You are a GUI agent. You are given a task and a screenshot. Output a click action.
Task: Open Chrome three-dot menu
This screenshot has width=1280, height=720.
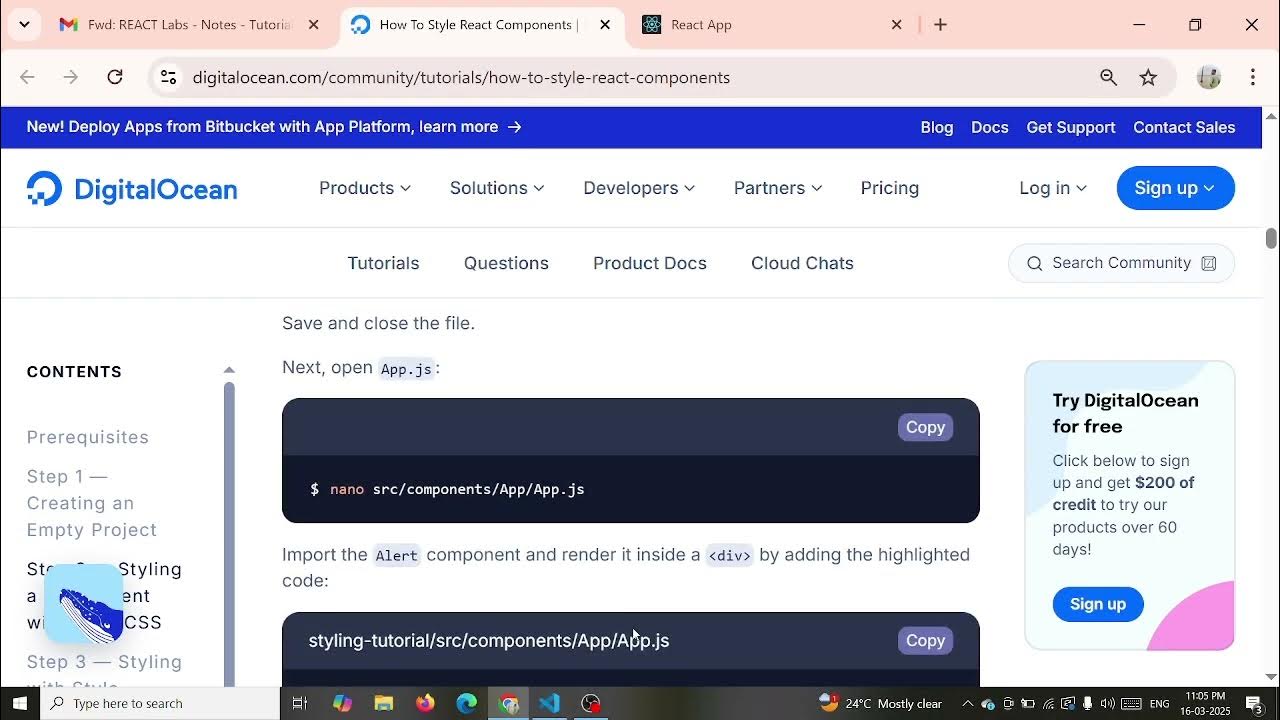pos(1253,77)
